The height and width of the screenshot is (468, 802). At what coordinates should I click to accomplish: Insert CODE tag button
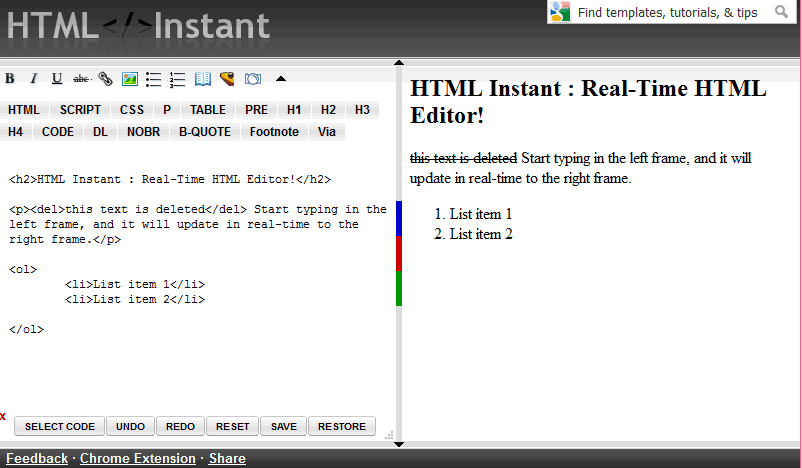coord(58,132)
